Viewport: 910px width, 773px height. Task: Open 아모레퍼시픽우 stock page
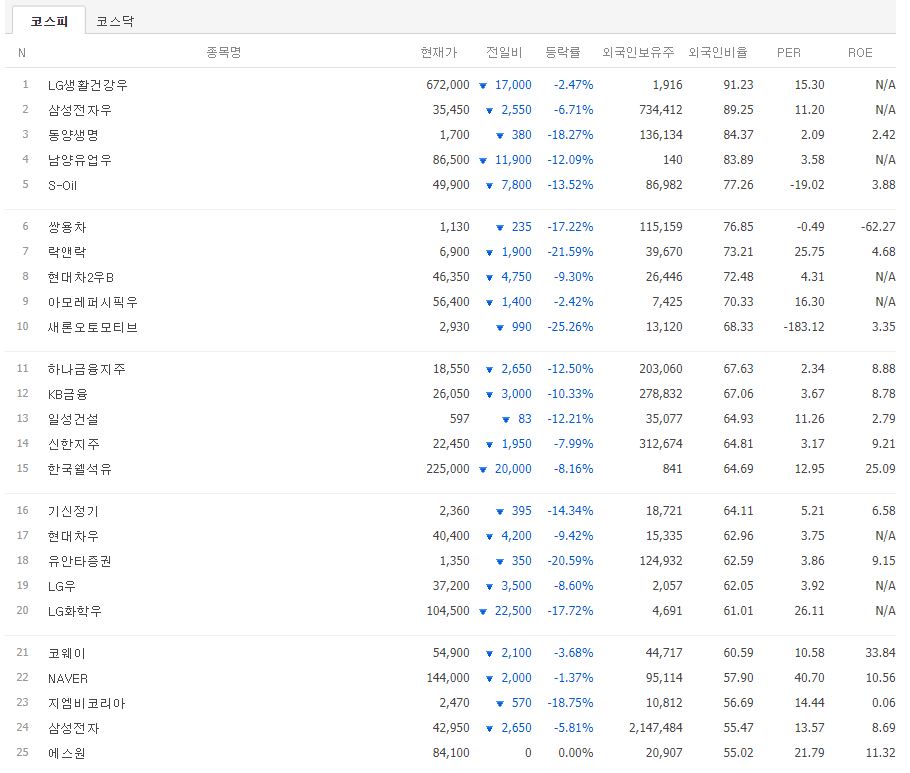92,302
